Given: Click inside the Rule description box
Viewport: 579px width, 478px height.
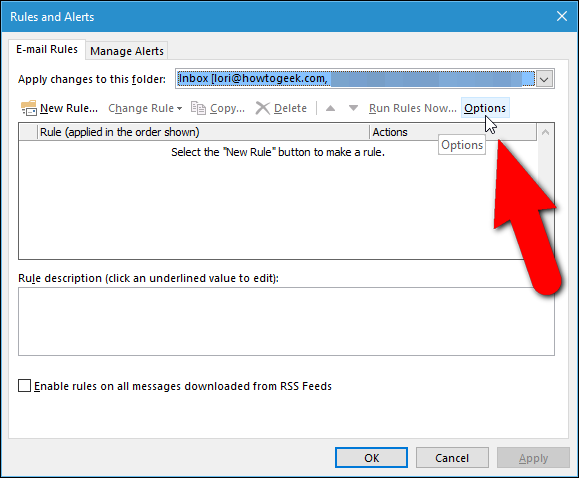Looking at the screenshot, I should tap(286, 321).
